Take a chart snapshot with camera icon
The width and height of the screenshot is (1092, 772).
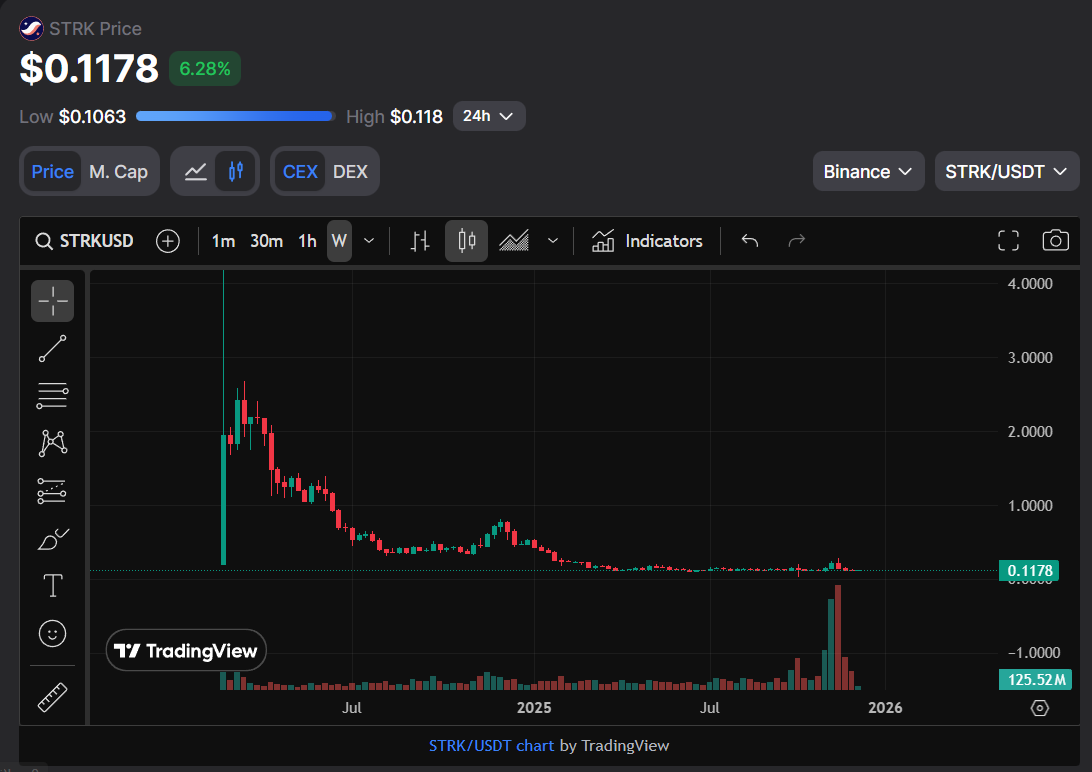point(1056,241)
